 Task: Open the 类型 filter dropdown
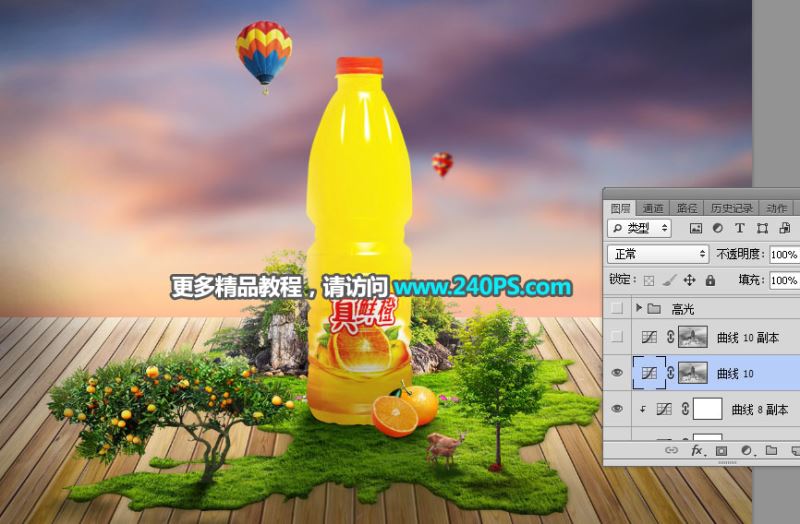639,228
